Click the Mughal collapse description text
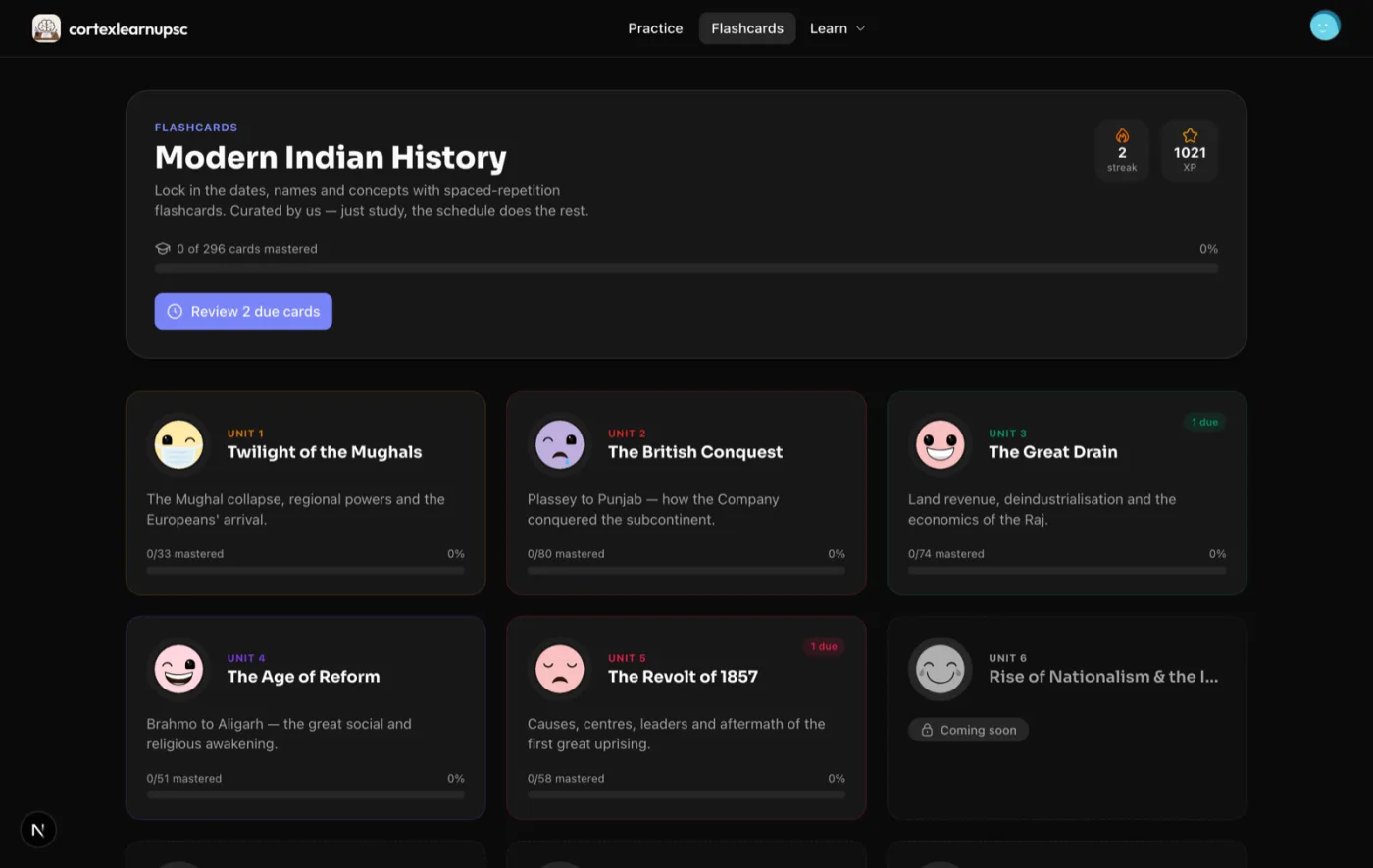 point(296,509)
